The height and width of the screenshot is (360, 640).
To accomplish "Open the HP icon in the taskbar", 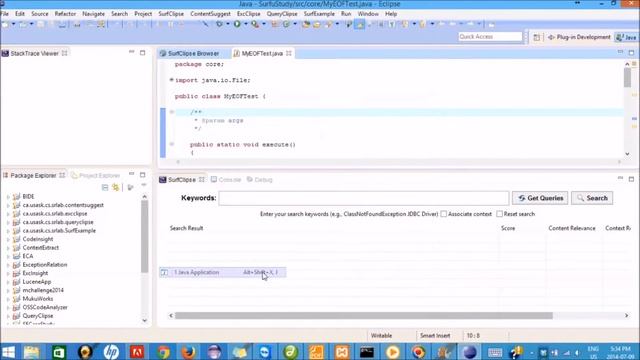I will click(111, 352).
